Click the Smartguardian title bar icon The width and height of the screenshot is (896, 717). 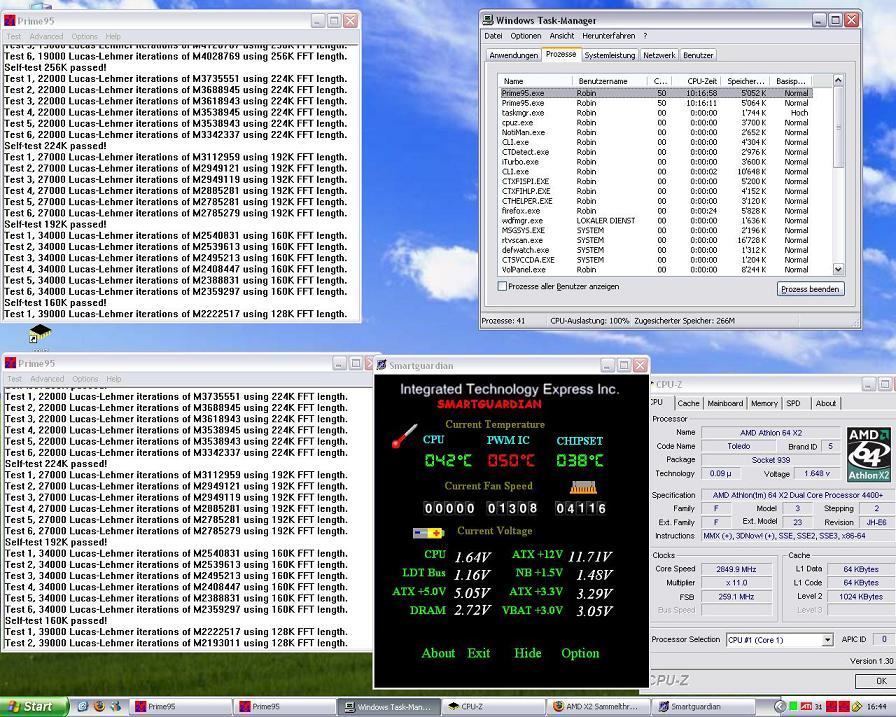pos(382,365)
